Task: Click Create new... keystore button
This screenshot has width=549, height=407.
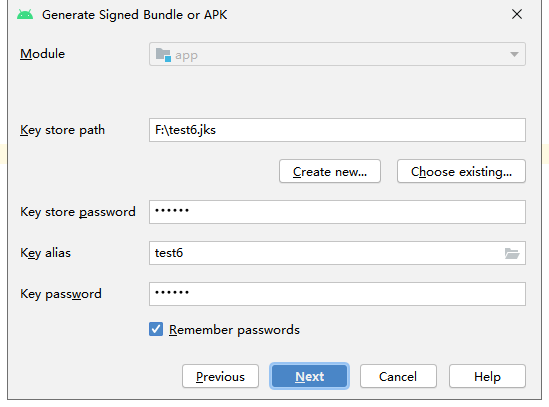Action: (330, 171)
